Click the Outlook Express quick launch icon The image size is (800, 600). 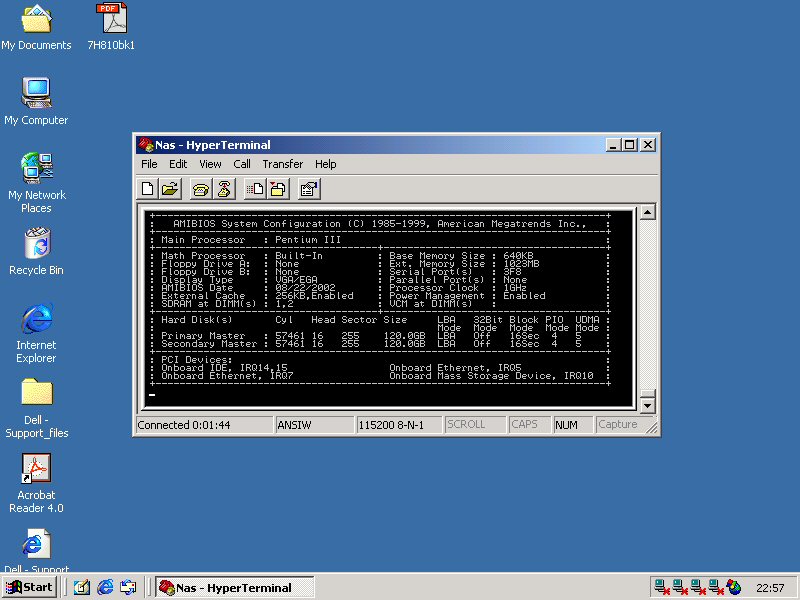[x=128, y=587]
